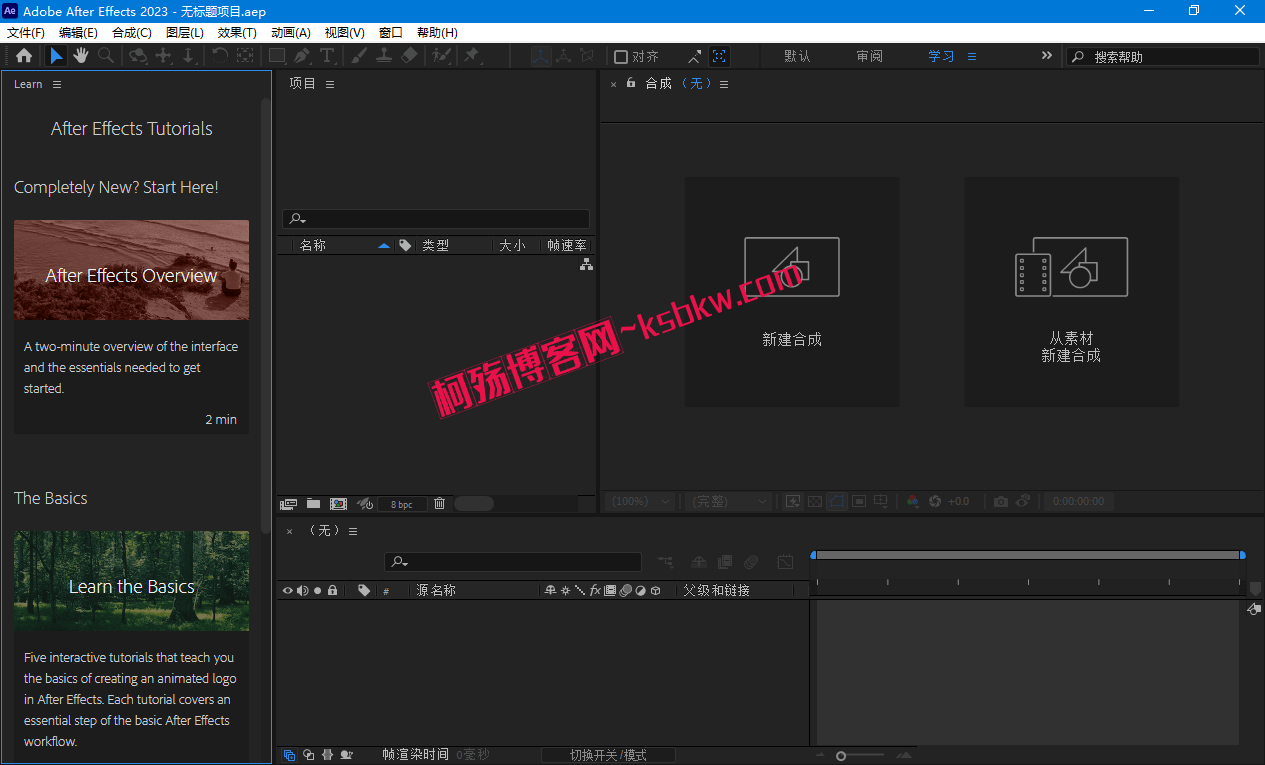Select the Hand tool
The width and height of the screenshot is (1265, 765).
[81, 56]
